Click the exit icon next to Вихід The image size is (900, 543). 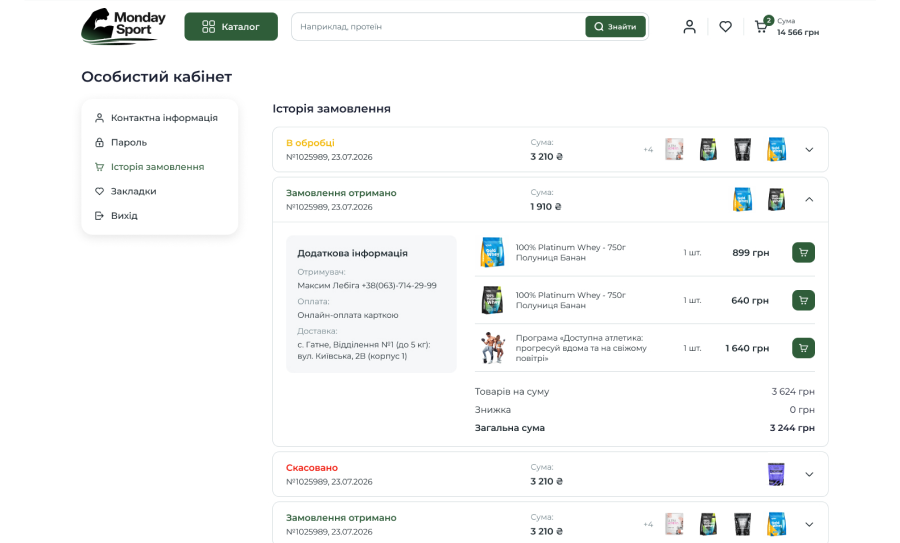coord(99,216)
